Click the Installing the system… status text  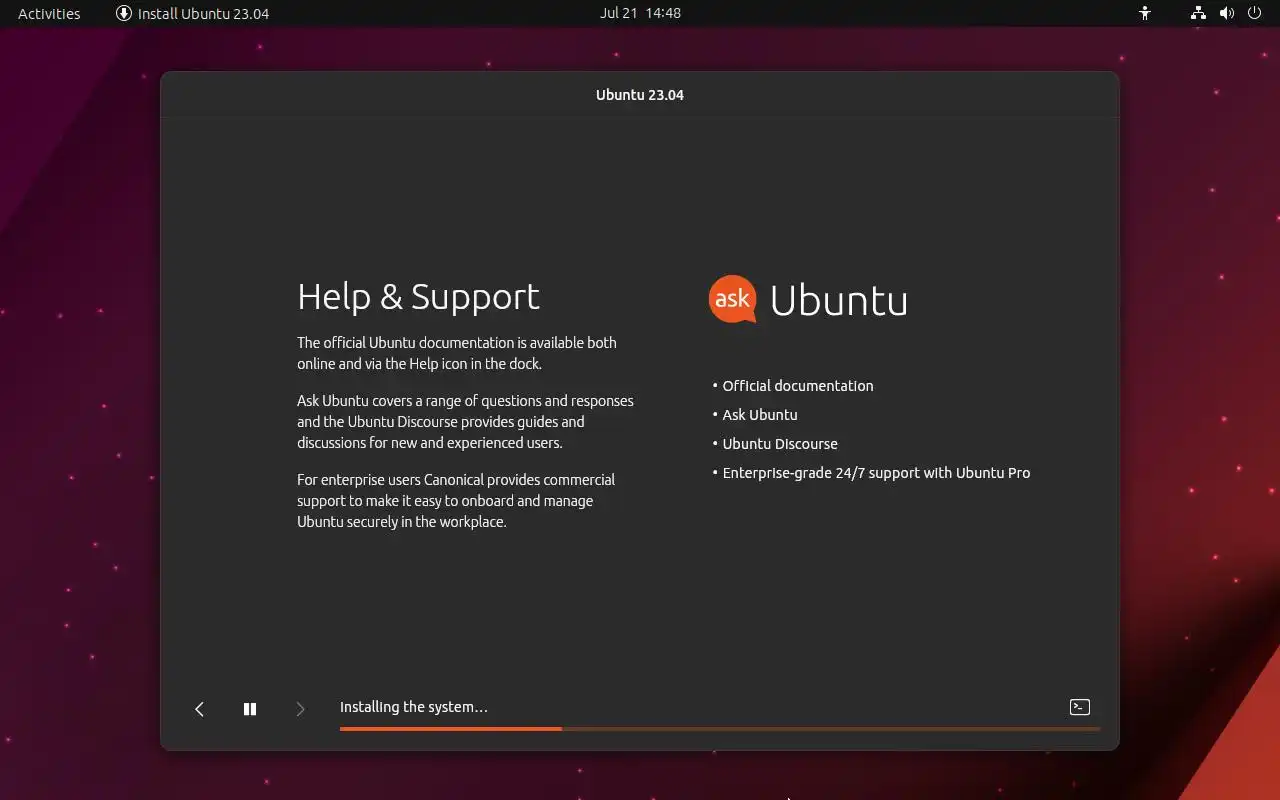click(414, 707)
